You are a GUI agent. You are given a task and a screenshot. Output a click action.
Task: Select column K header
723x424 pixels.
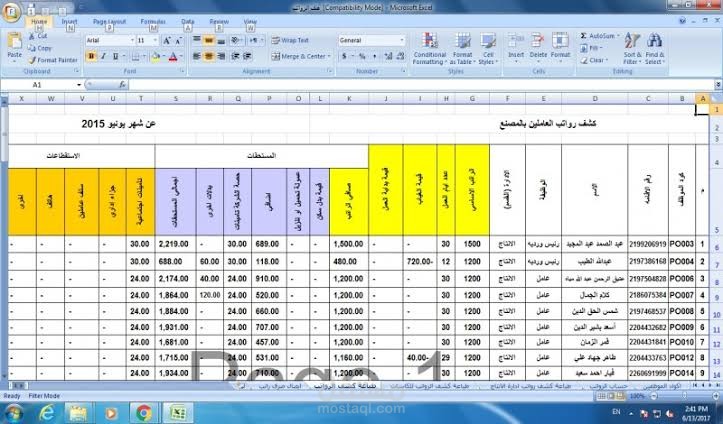(349, 99)
